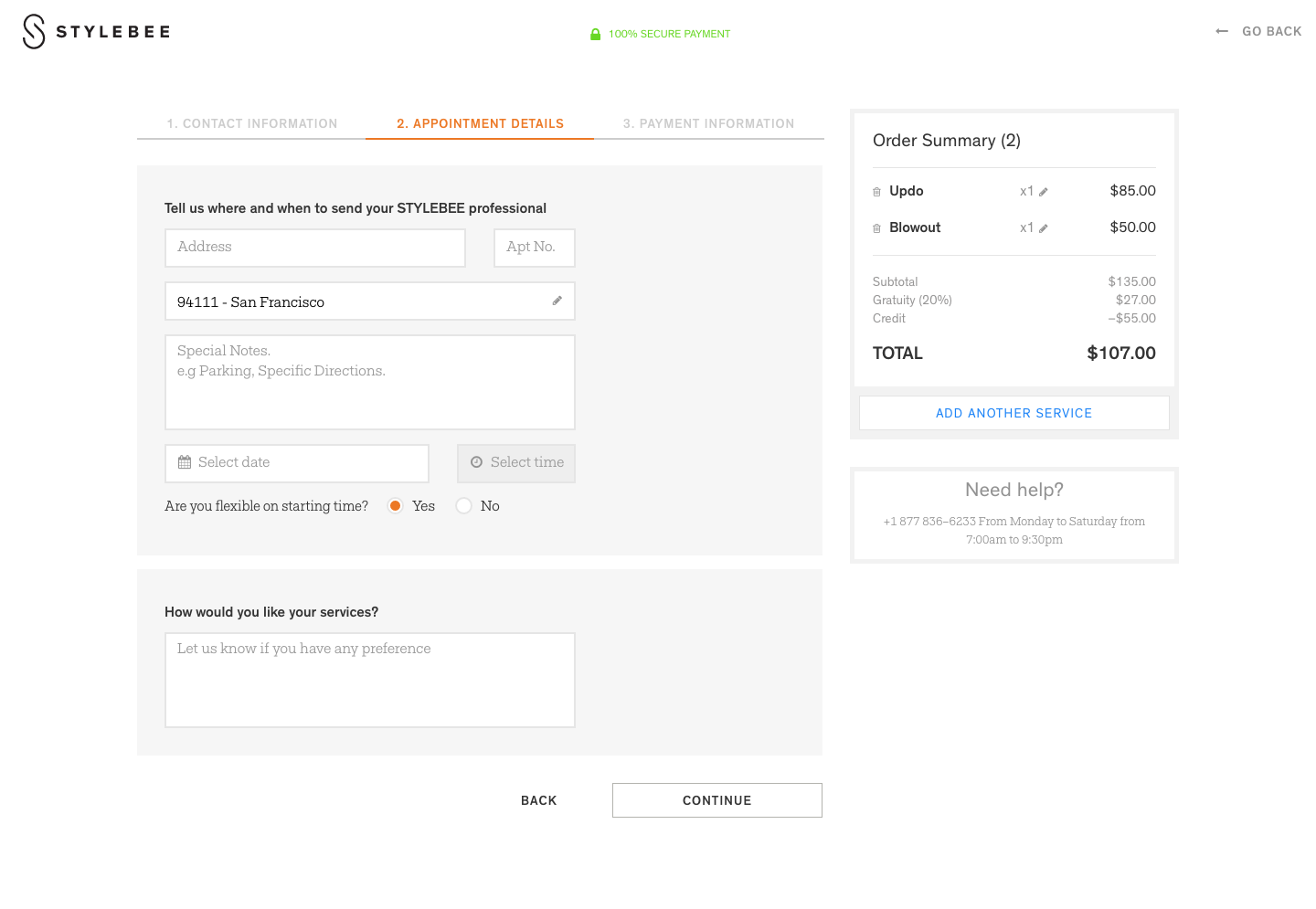Click the -$55.00 credit value
The image size is (1316, 909).
tap(1132, 318)
